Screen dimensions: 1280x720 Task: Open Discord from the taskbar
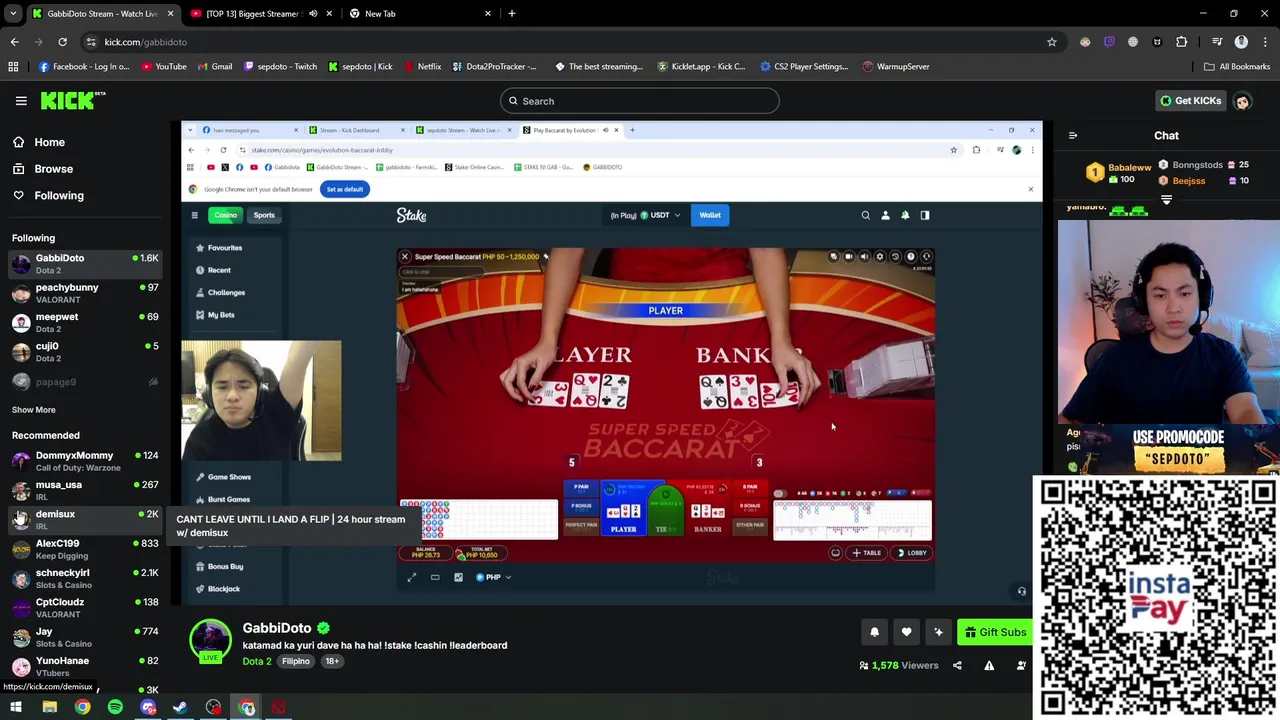(148, 708)
